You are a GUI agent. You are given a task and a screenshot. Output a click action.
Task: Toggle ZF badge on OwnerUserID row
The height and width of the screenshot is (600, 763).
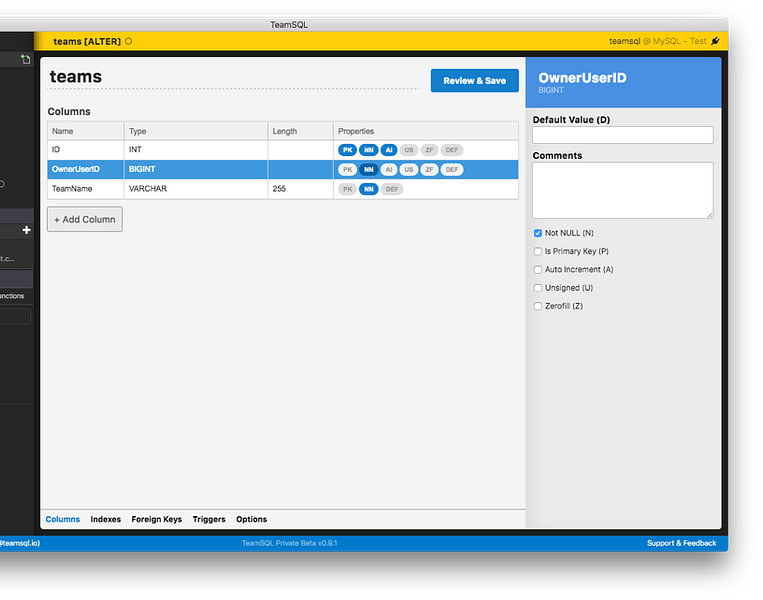pyautogui.click(x=429, y=169)
